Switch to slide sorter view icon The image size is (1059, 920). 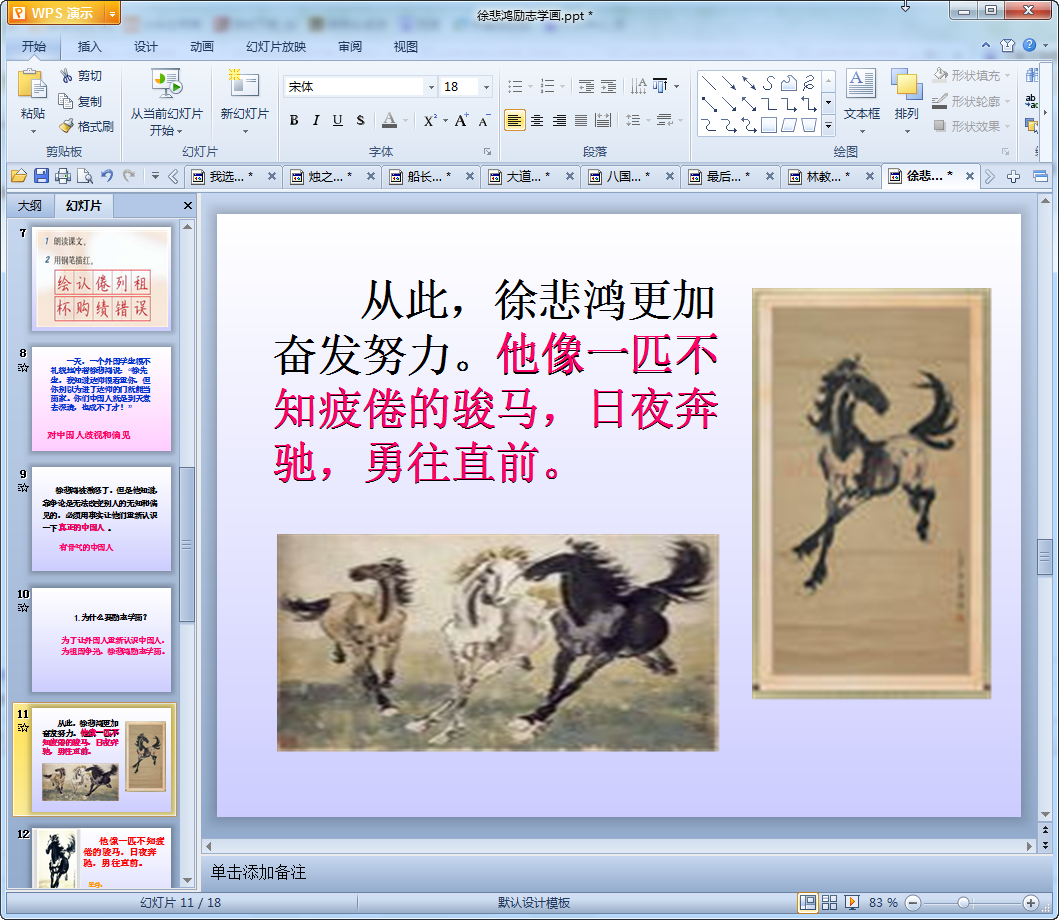tap(829, 902)
